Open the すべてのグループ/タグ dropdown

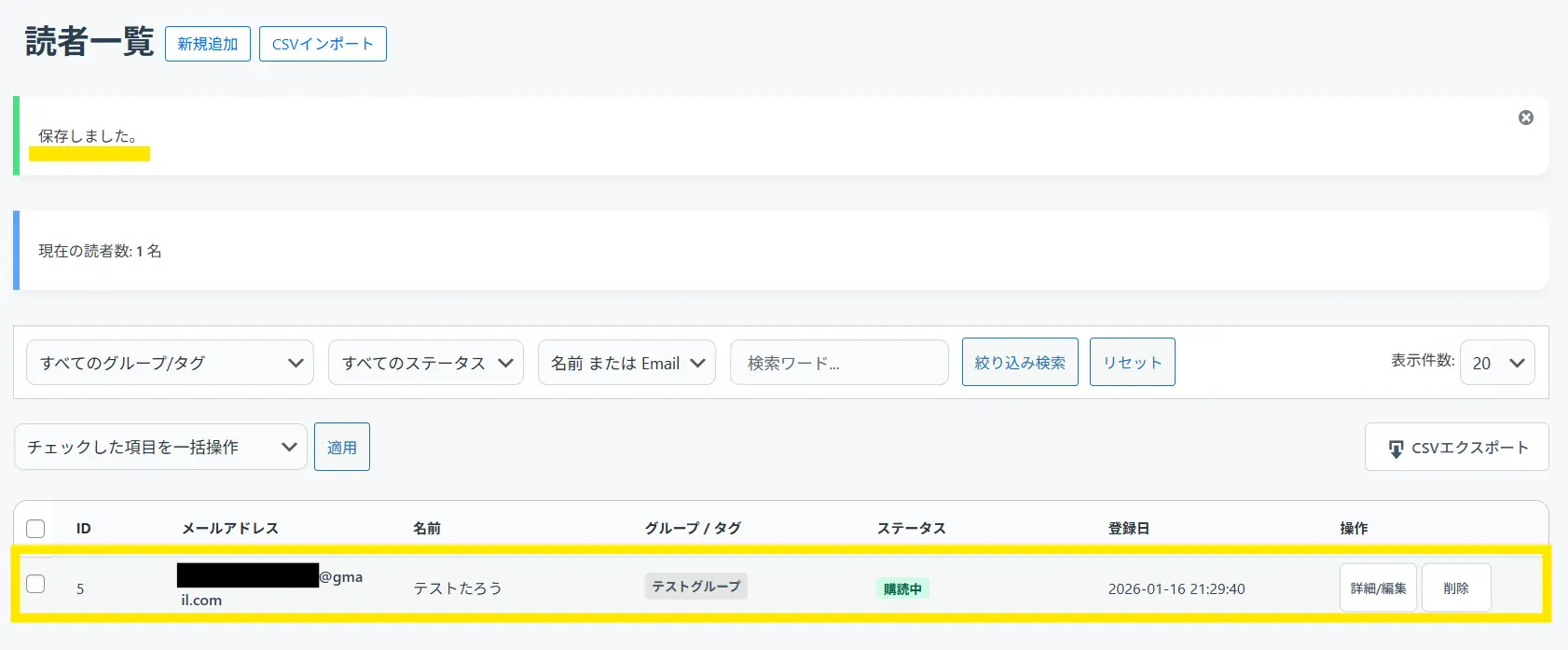point(171,363)
